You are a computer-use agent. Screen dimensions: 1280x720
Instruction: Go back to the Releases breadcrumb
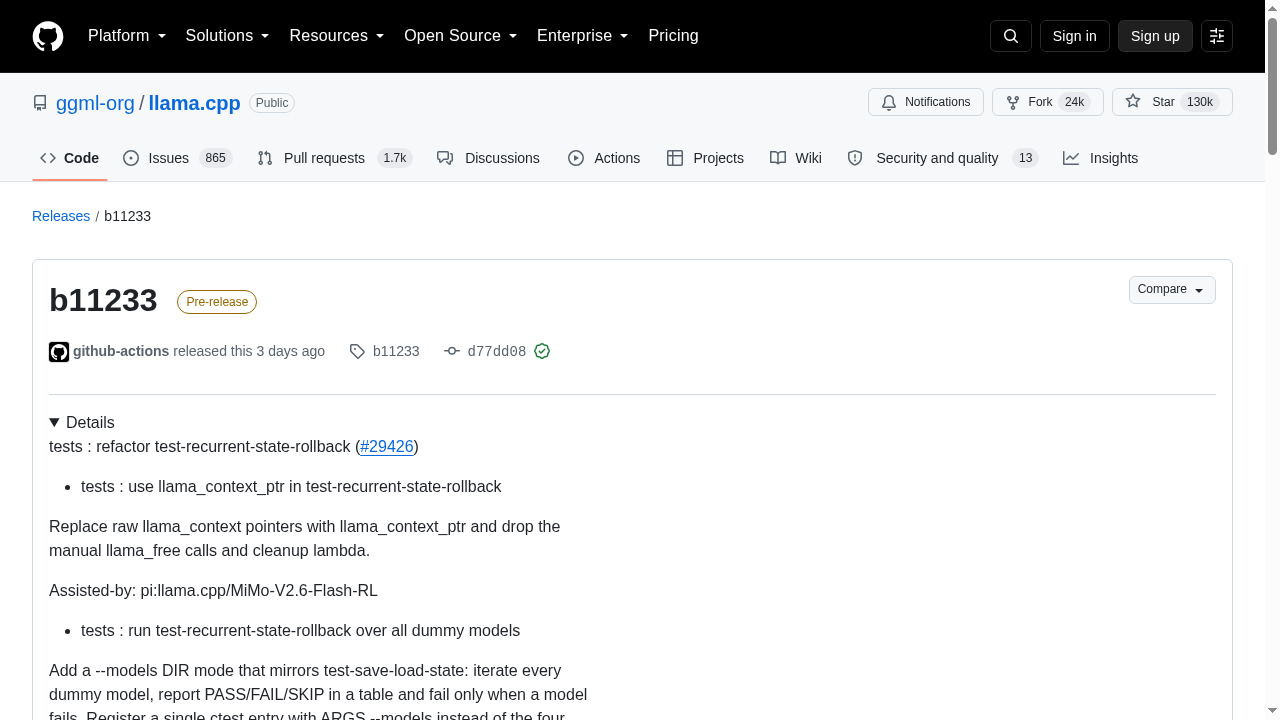click(x=61, y=216)
